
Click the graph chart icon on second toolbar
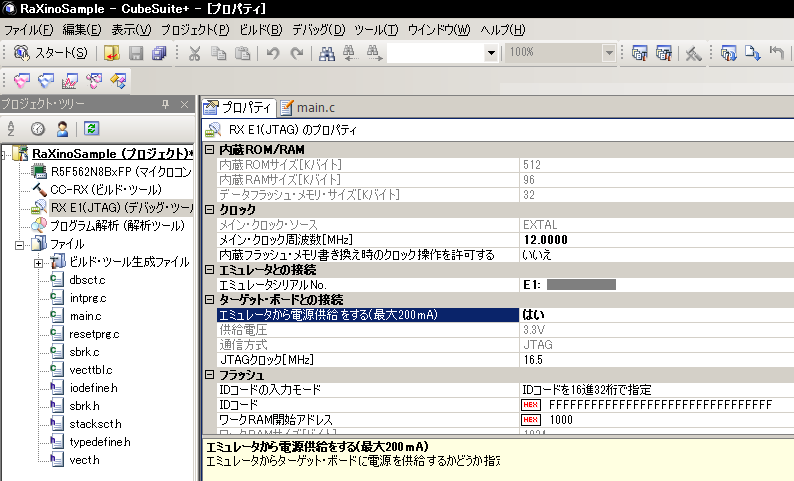[70, 80]
